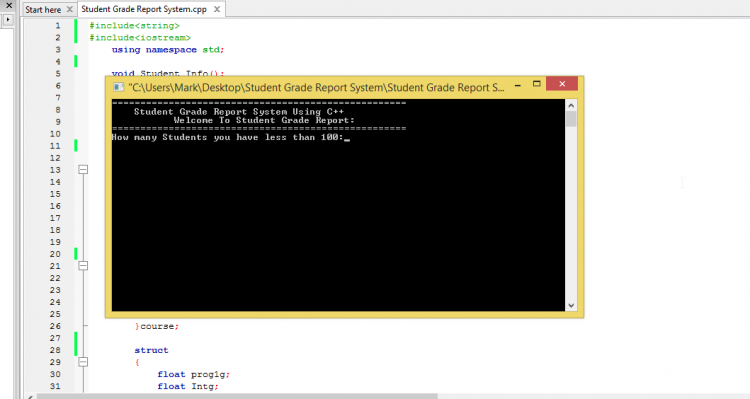Switch to the Start here tab

pos(43,10)
